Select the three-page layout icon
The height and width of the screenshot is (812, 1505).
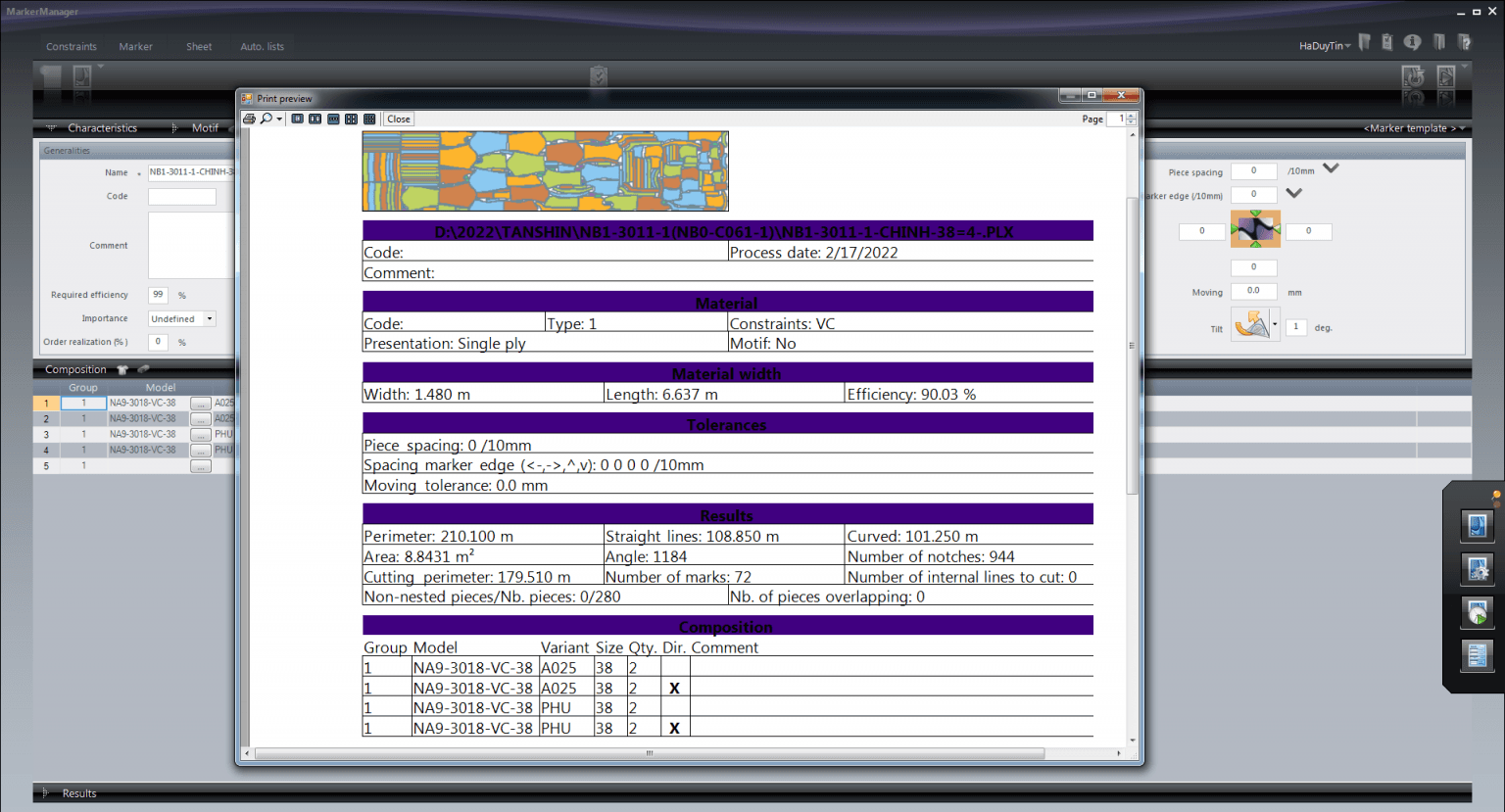pyautogui.click(x=334, y=119)
